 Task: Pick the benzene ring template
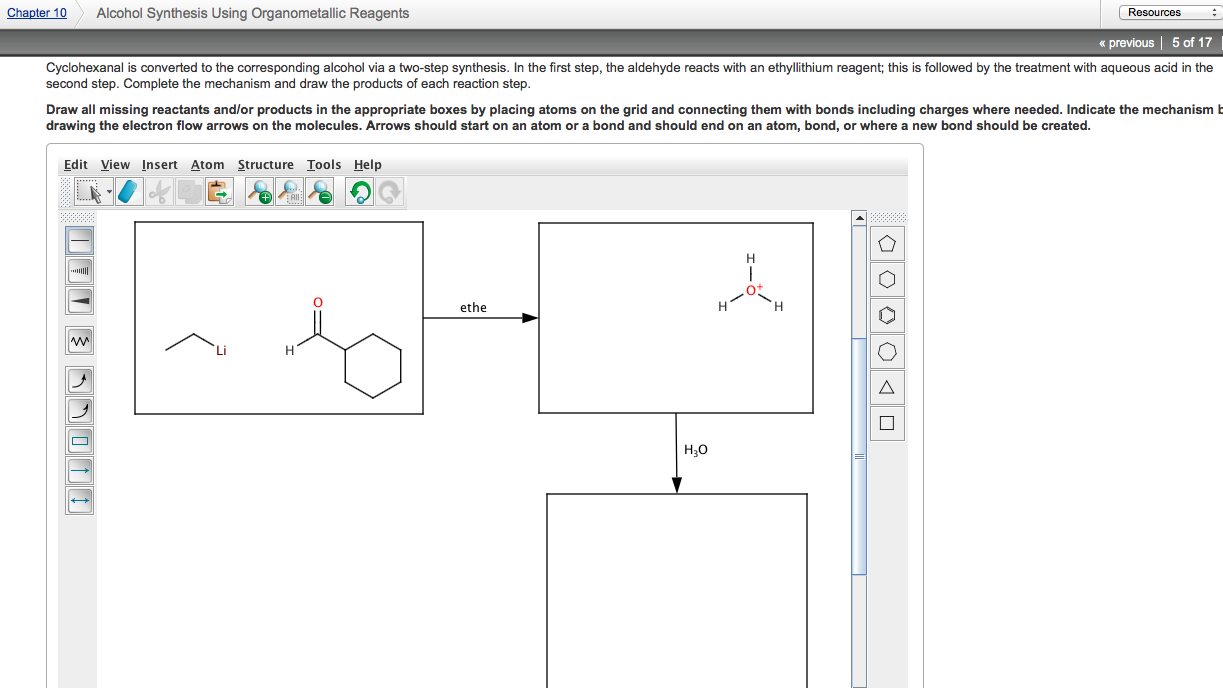click(886, 314)
